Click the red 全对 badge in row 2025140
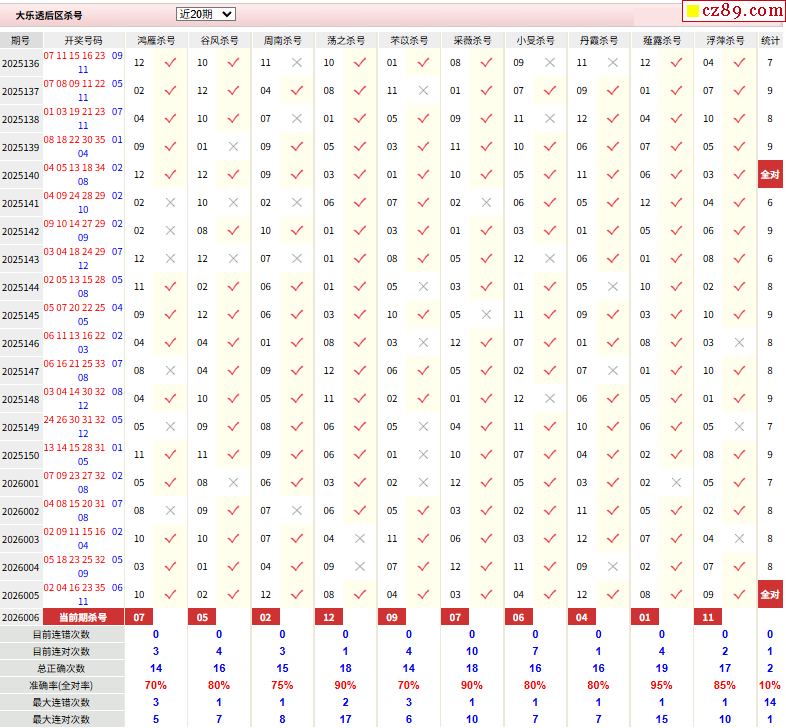786x728 pixels. coord(770,174)
